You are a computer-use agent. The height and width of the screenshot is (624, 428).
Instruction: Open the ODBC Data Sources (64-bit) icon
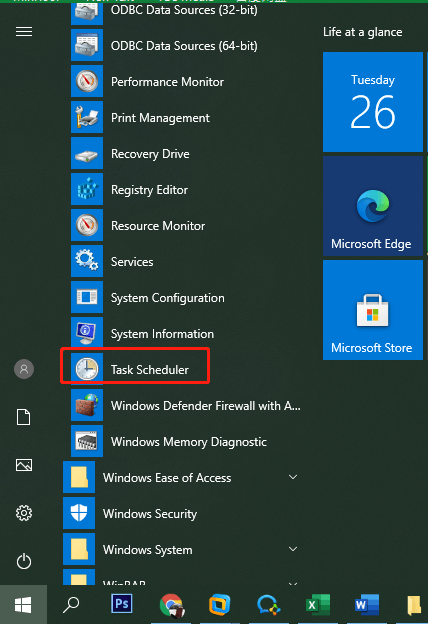(x=87, y=45)
